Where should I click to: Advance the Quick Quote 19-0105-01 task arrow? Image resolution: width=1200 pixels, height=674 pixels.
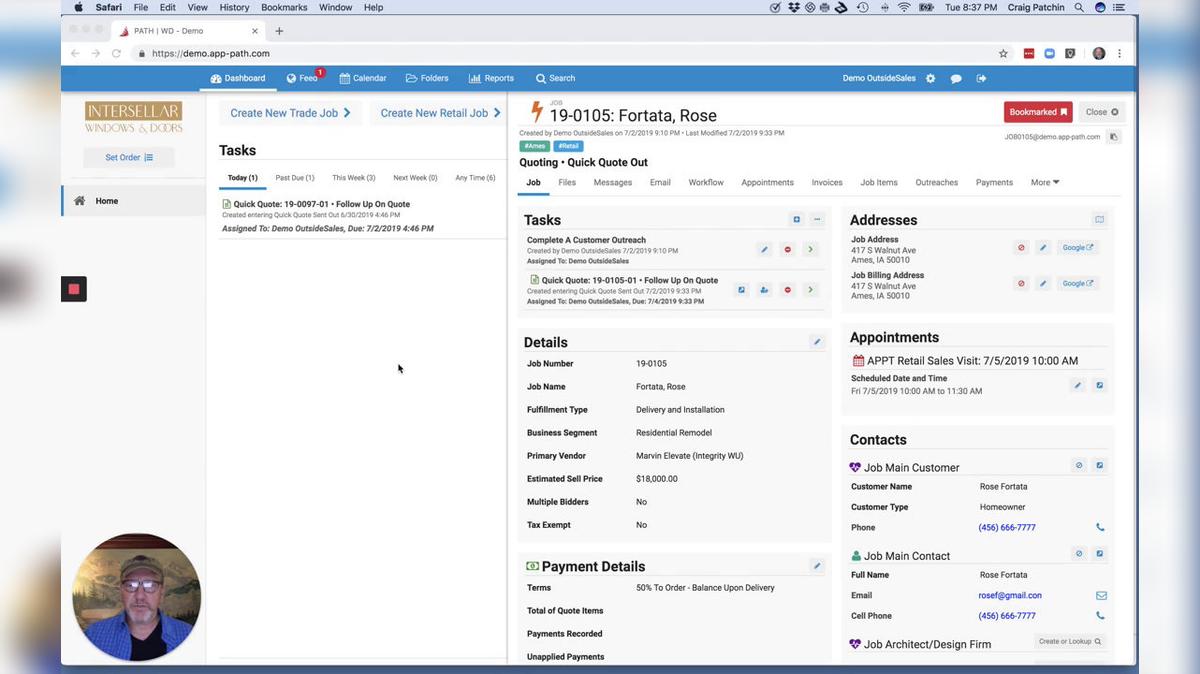[811, 290]
